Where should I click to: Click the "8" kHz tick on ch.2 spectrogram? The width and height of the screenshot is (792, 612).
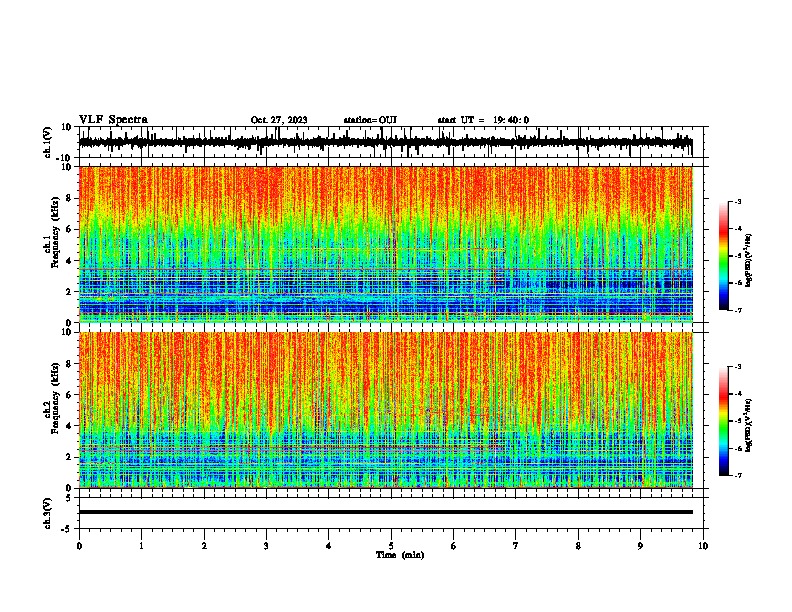[70, 364]
